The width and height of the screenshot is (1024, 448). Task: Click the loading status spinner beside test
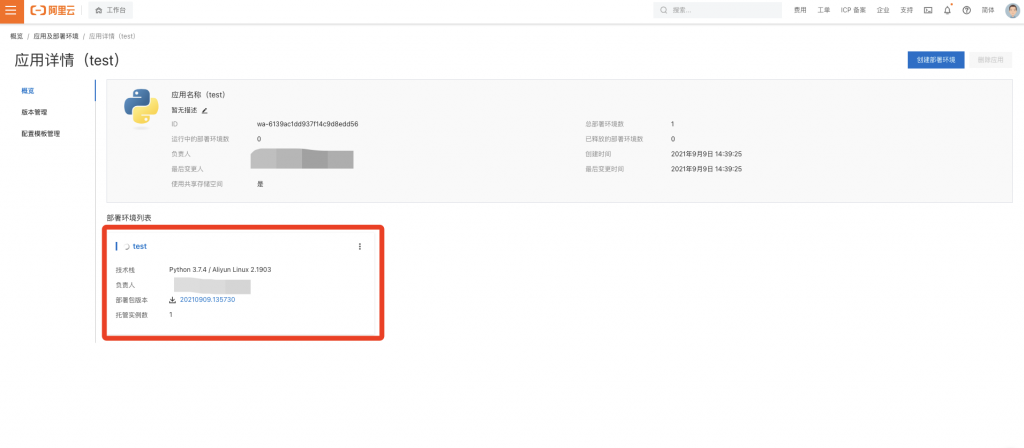coord(127,247)
